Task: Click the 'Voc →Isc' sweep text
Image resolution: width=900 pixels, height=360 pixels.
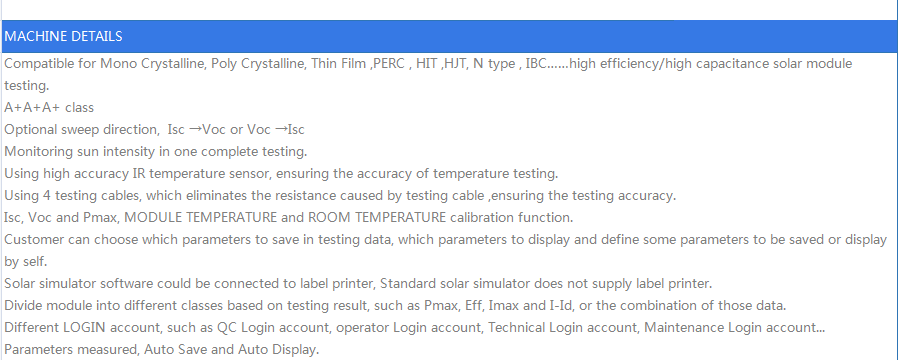Action: click(x=276, y=130)
